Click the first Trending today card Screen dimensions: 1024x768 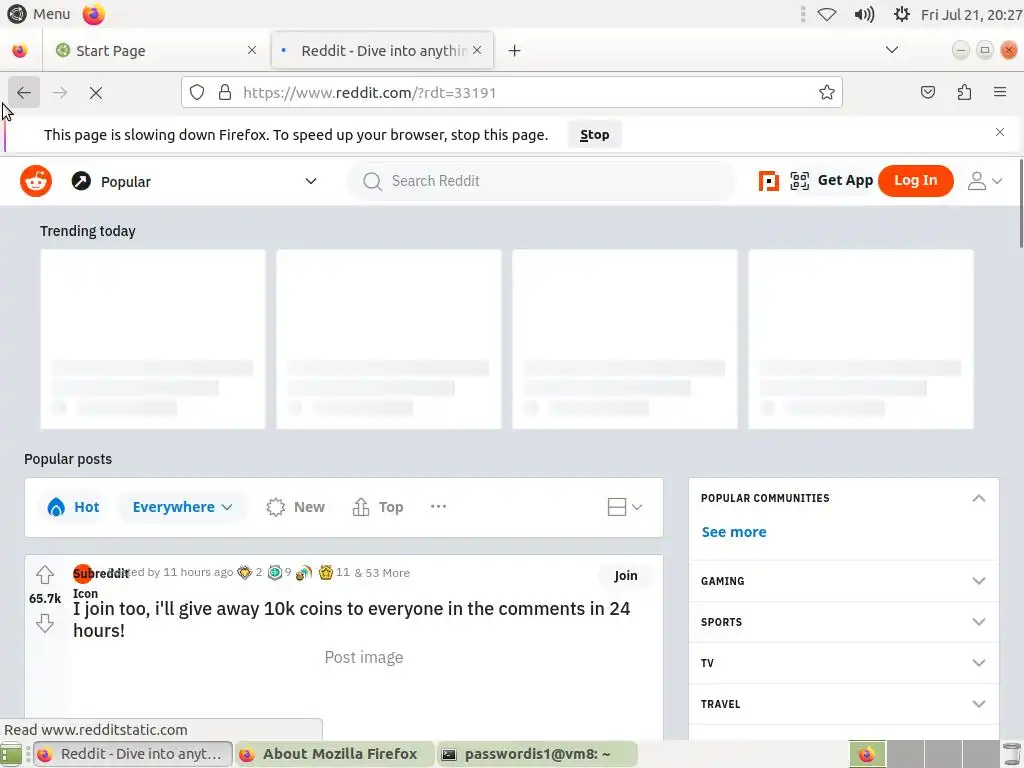tap(153, 339)
